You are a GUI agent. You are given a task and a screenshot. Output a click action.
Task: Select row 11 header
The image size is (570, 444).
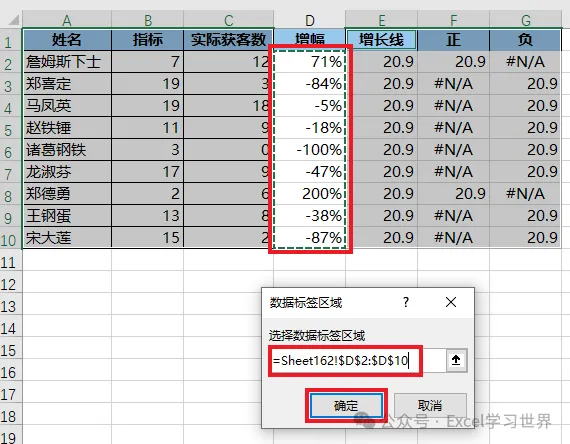[11, 260]
